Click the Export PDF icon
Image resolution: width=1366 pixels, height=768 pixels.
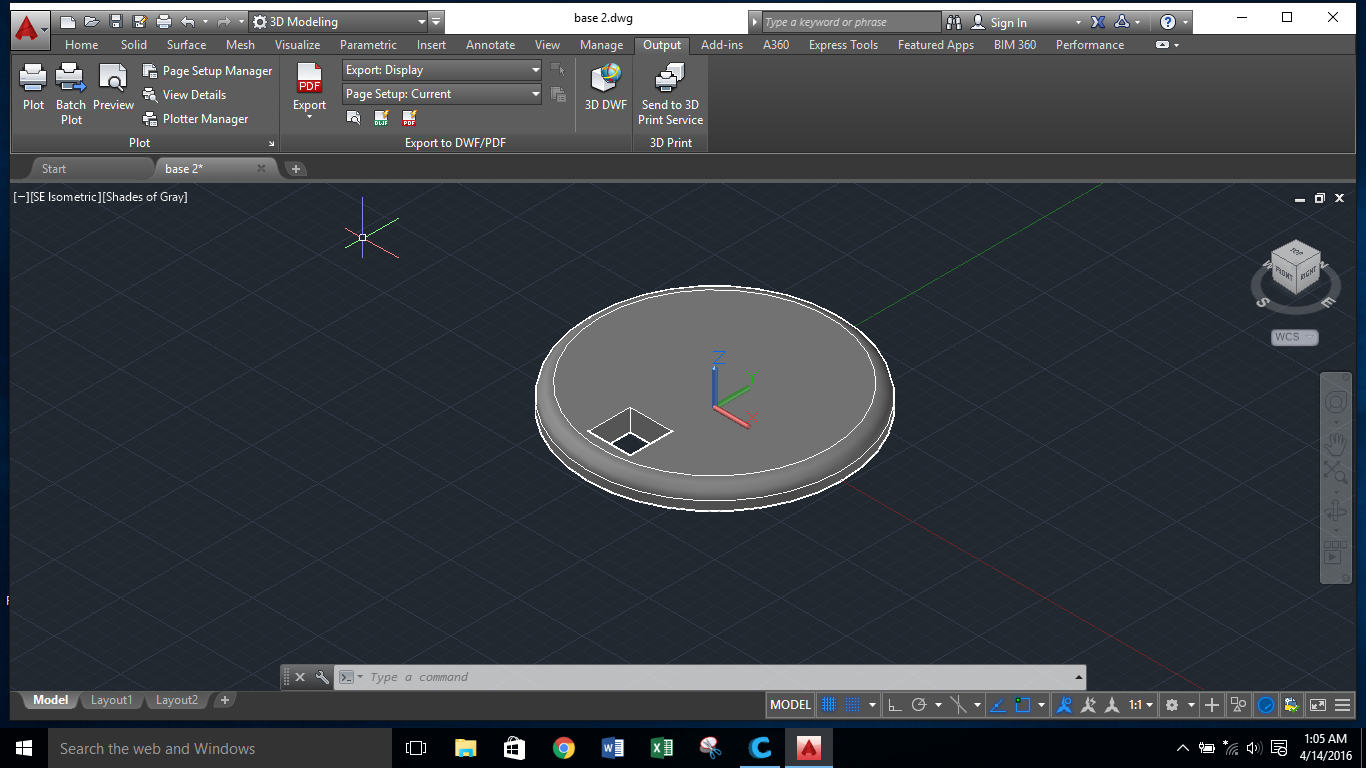pos(310,78)
